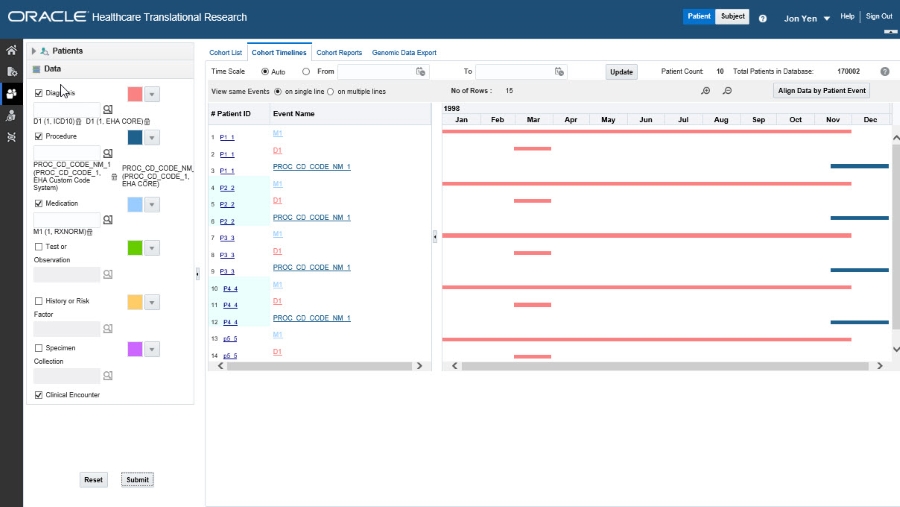Toggle the Procedure checkbox

click(38, 136)
